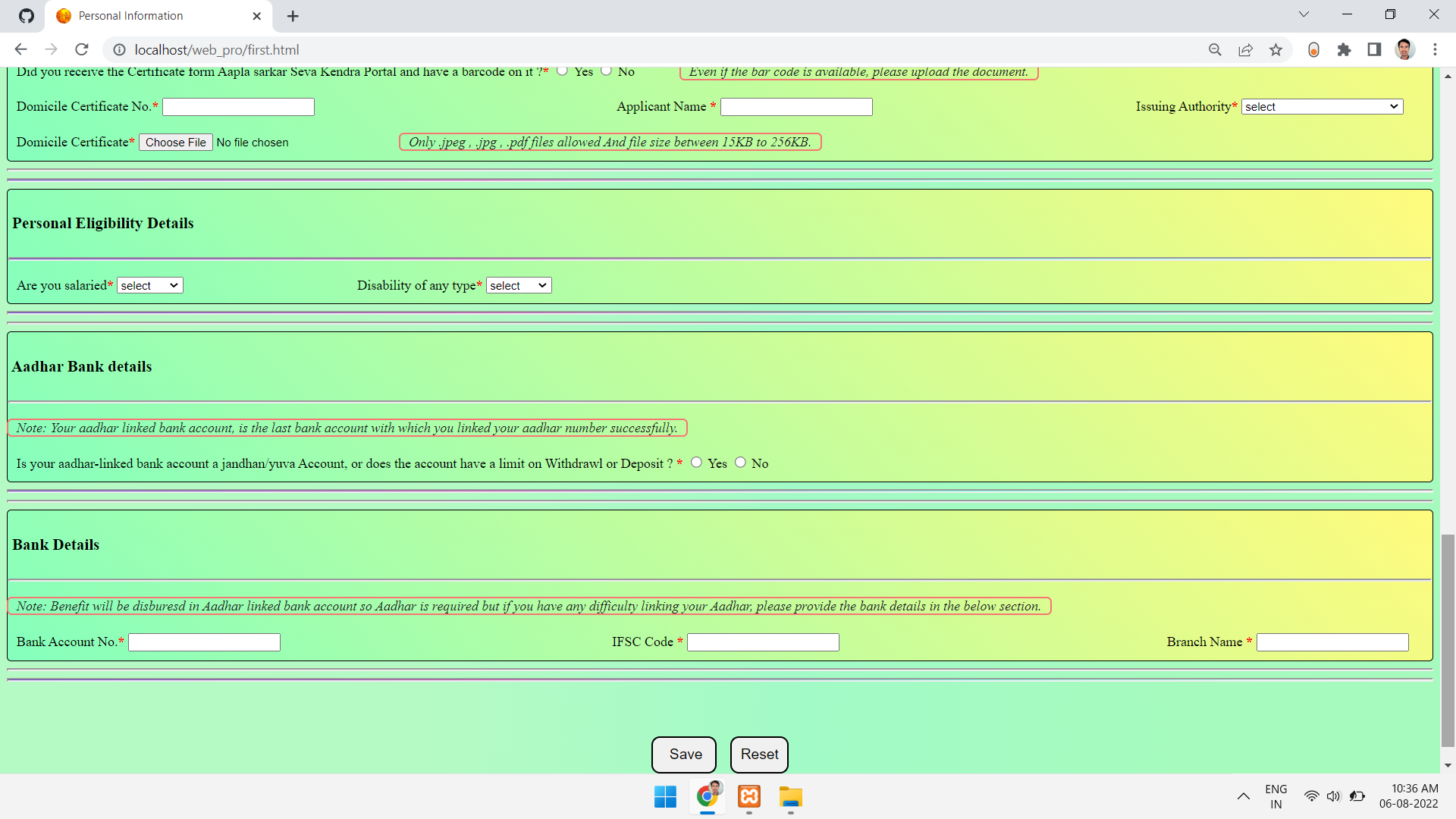Screen dimensions: 1456x819
Task: Expand the tab search chevron
Action: 1304,14
